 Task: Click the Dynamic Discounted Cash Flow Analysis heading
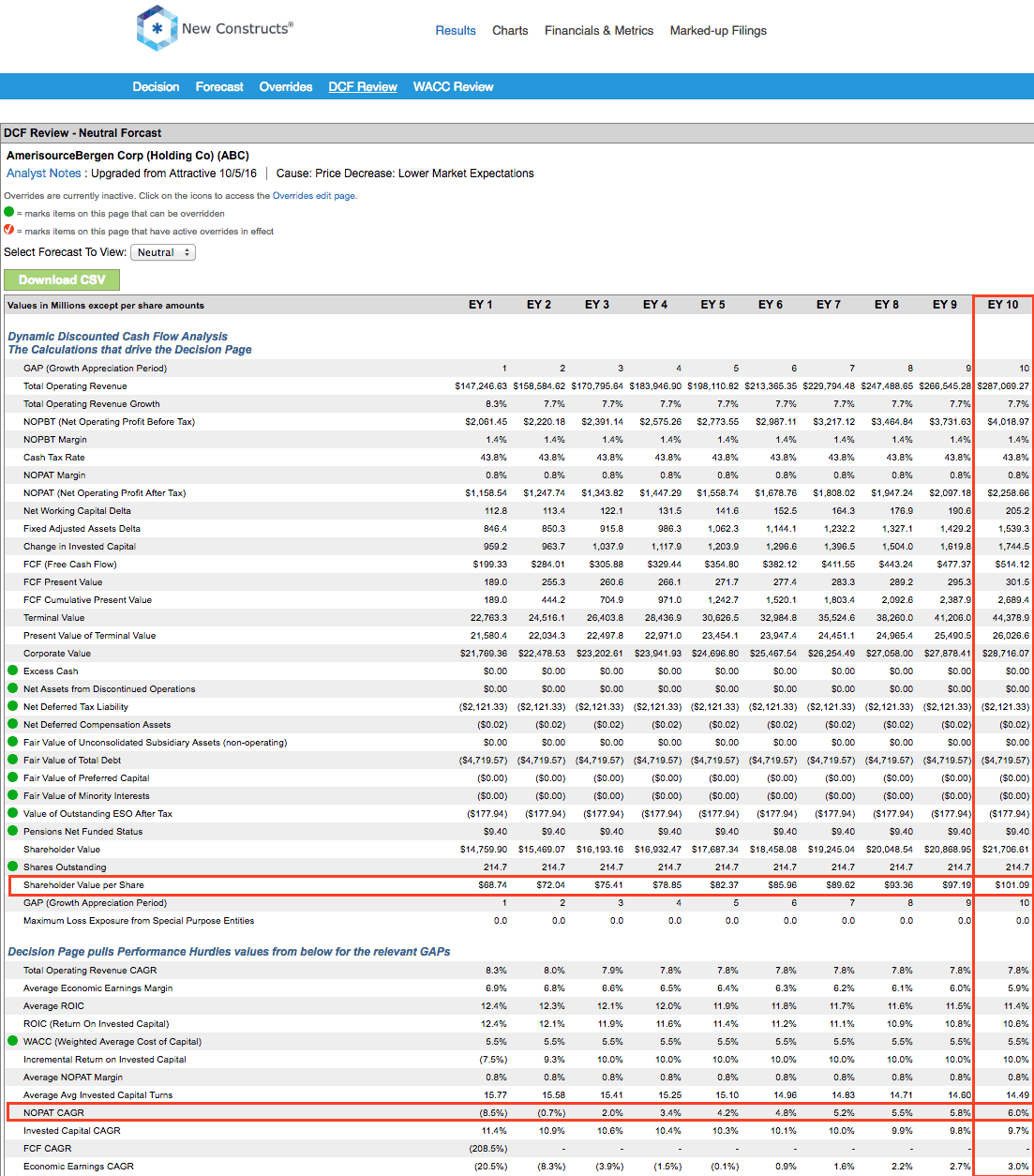click(117, 337)
